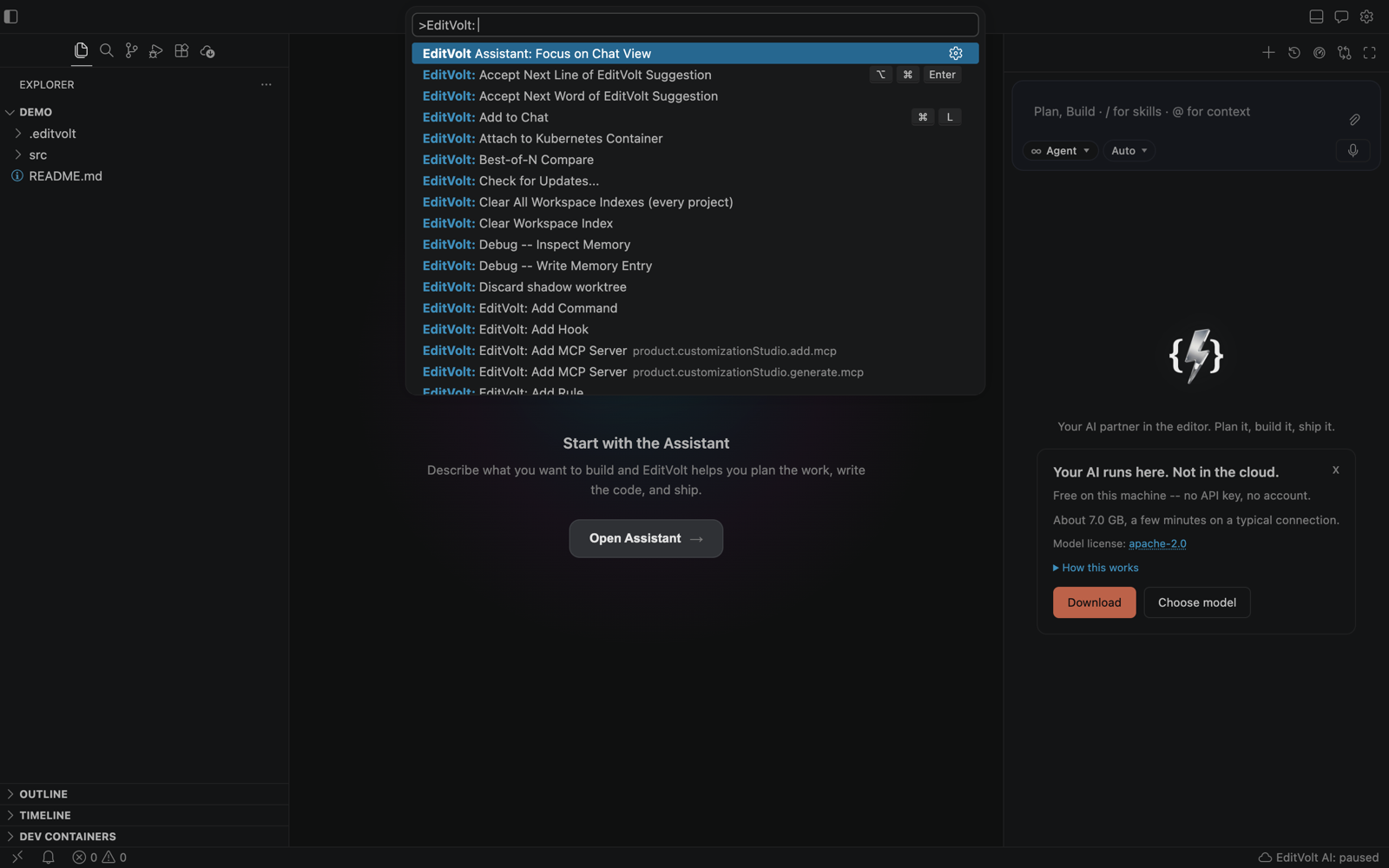
Task: Open the apache-2.0 license link
Action: click(x=1157, y=543)
